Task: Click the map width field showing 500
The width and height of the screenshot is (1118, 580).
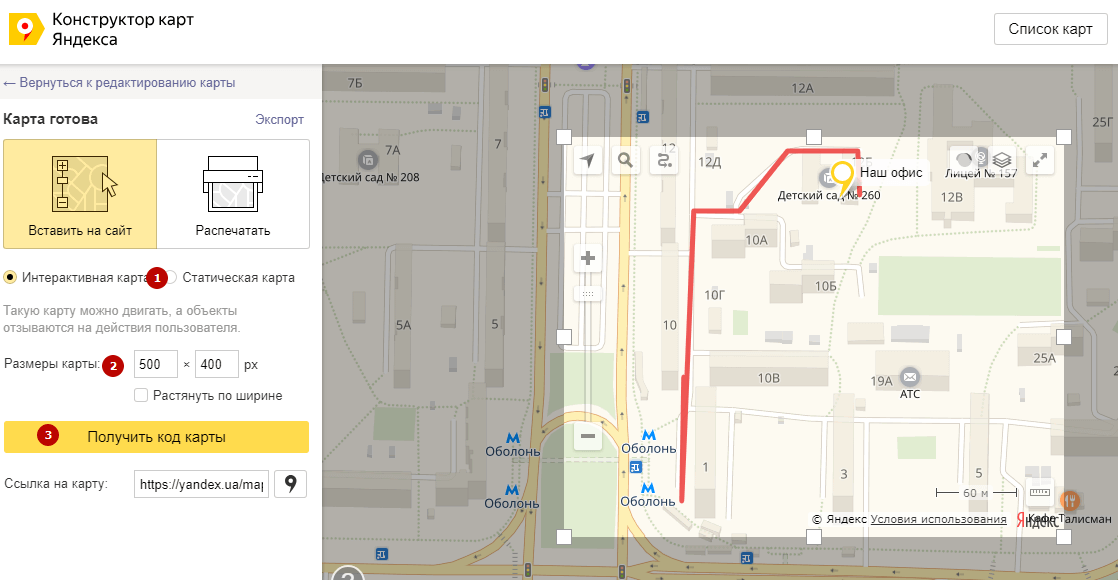Action: click(x=155, y=365)
